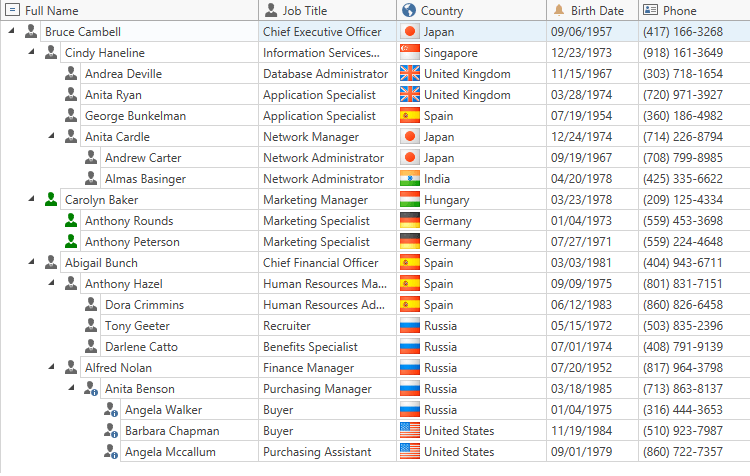Click the United Kingdom flag in Andrea Deville's row
Screen dimensions: 750x476
tap(409, 74)
